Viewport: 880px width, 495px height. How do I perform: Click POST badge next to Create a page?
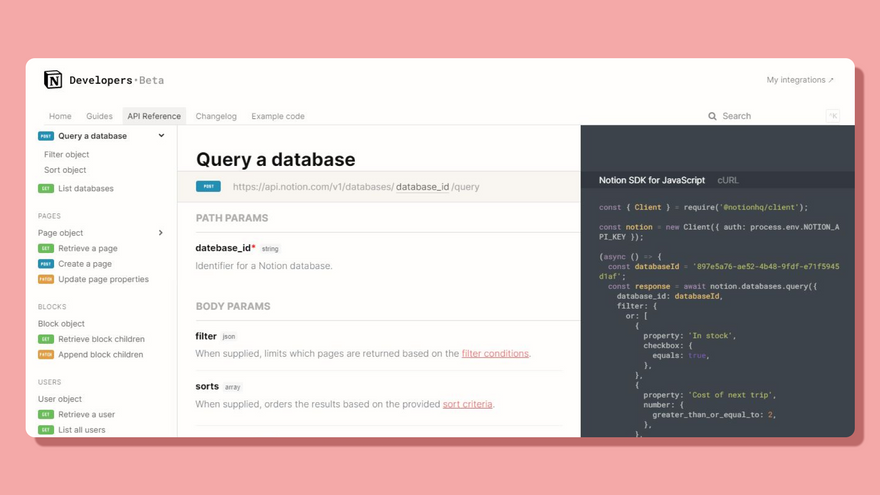(x=46, y=264)
